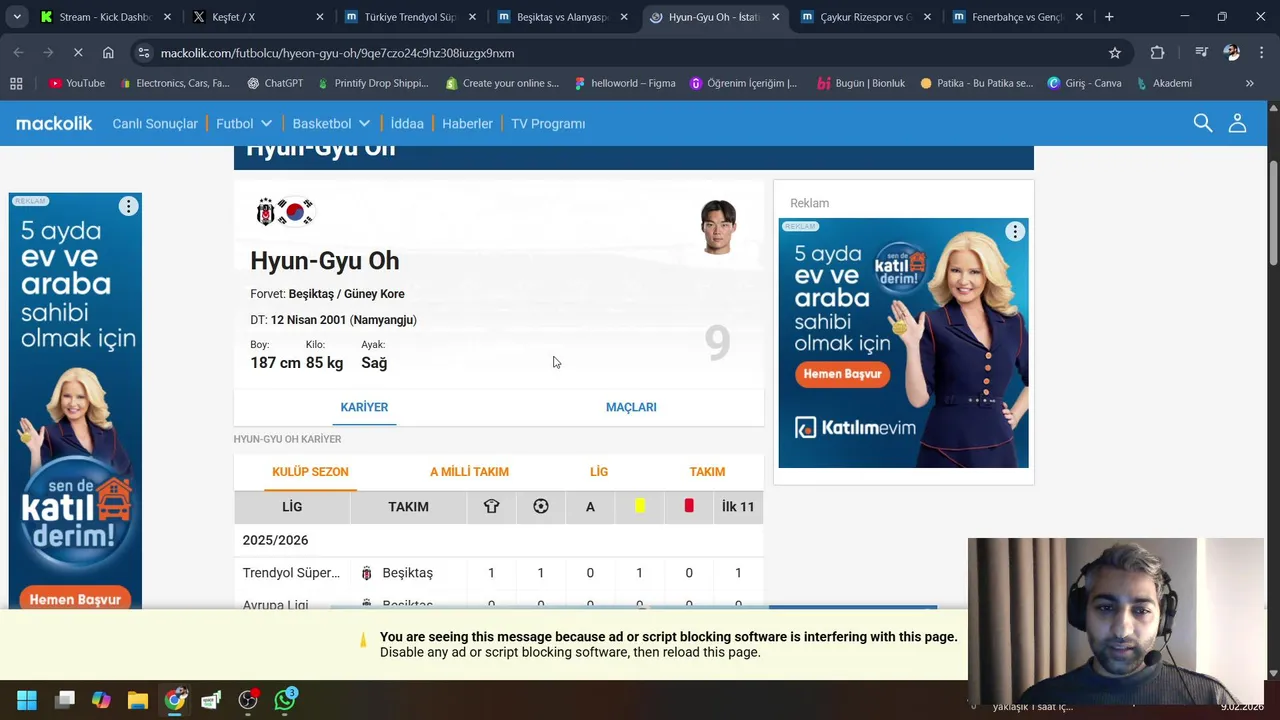Viewport: 1280px width, 720px height.
Task: Open the Chrome profile avatar
Action: 1232,53
